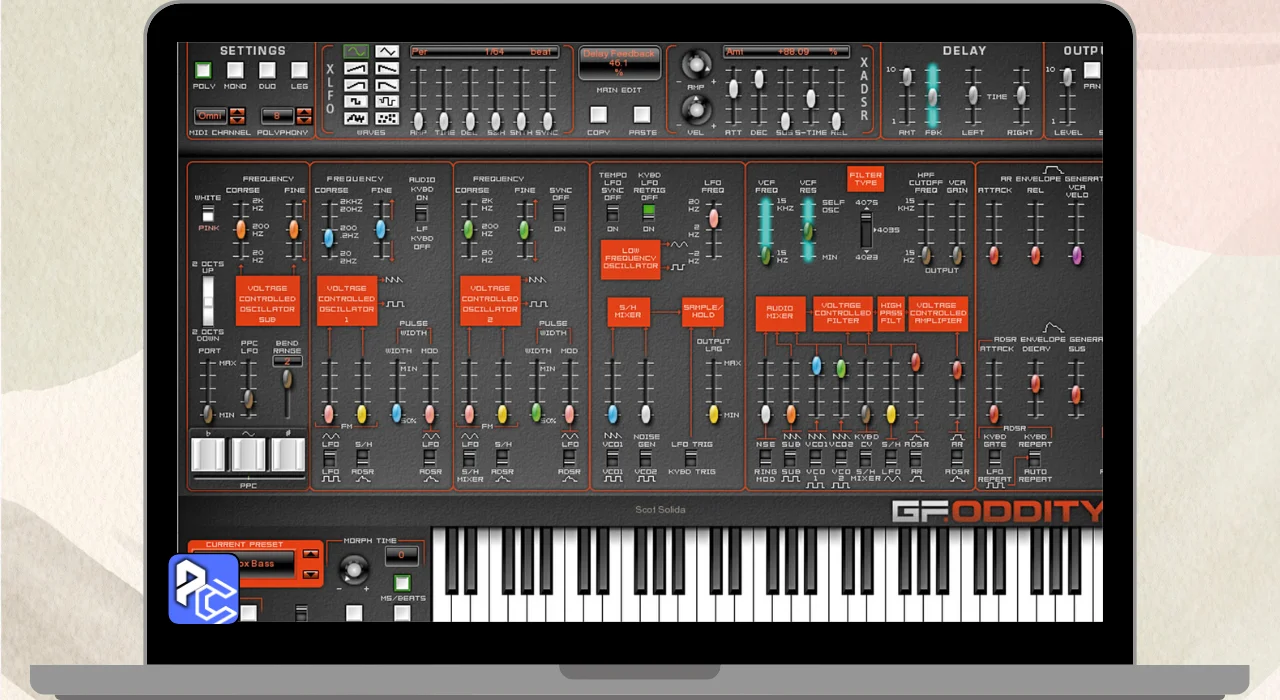Image resolution: width=1280 pixels, height=700 pixels.
Task: Click the orange Filter Type button
Action: (x=865, y=179)
